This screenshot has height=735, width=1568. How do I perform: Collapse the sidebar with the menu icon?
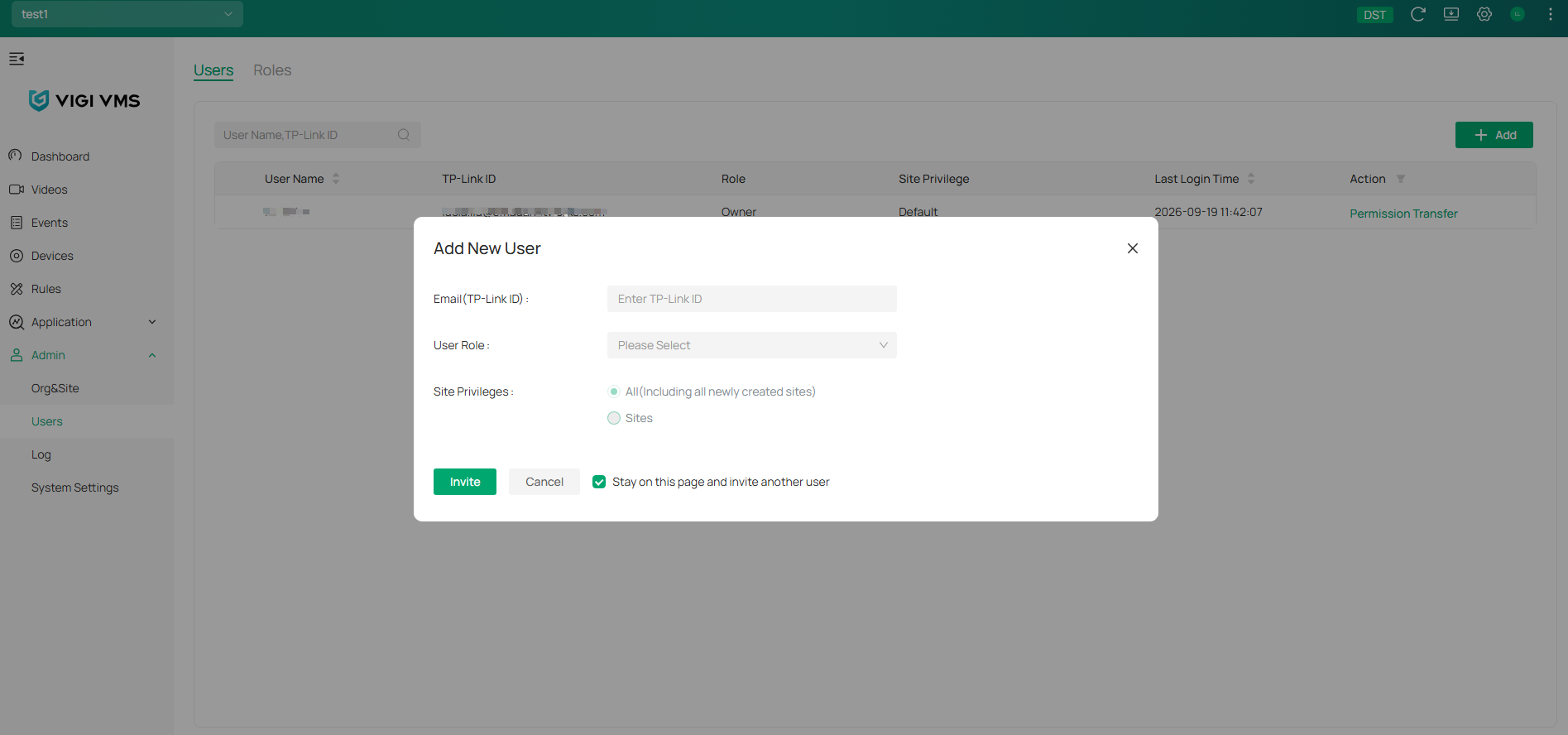click(17, 59)
